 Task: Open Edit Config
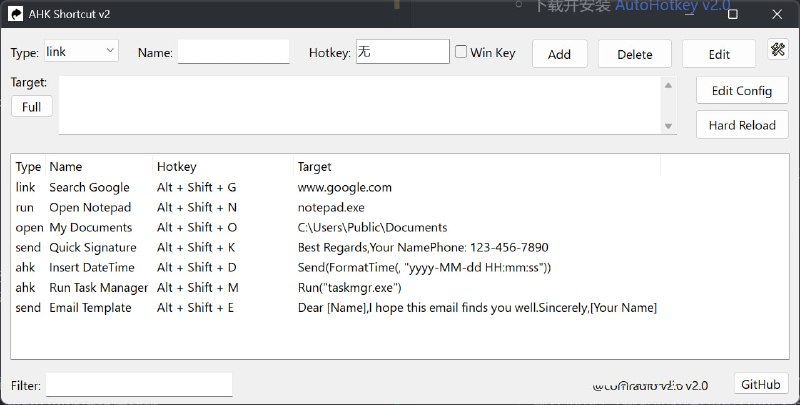pyautogui.click(x=741, y=91)
